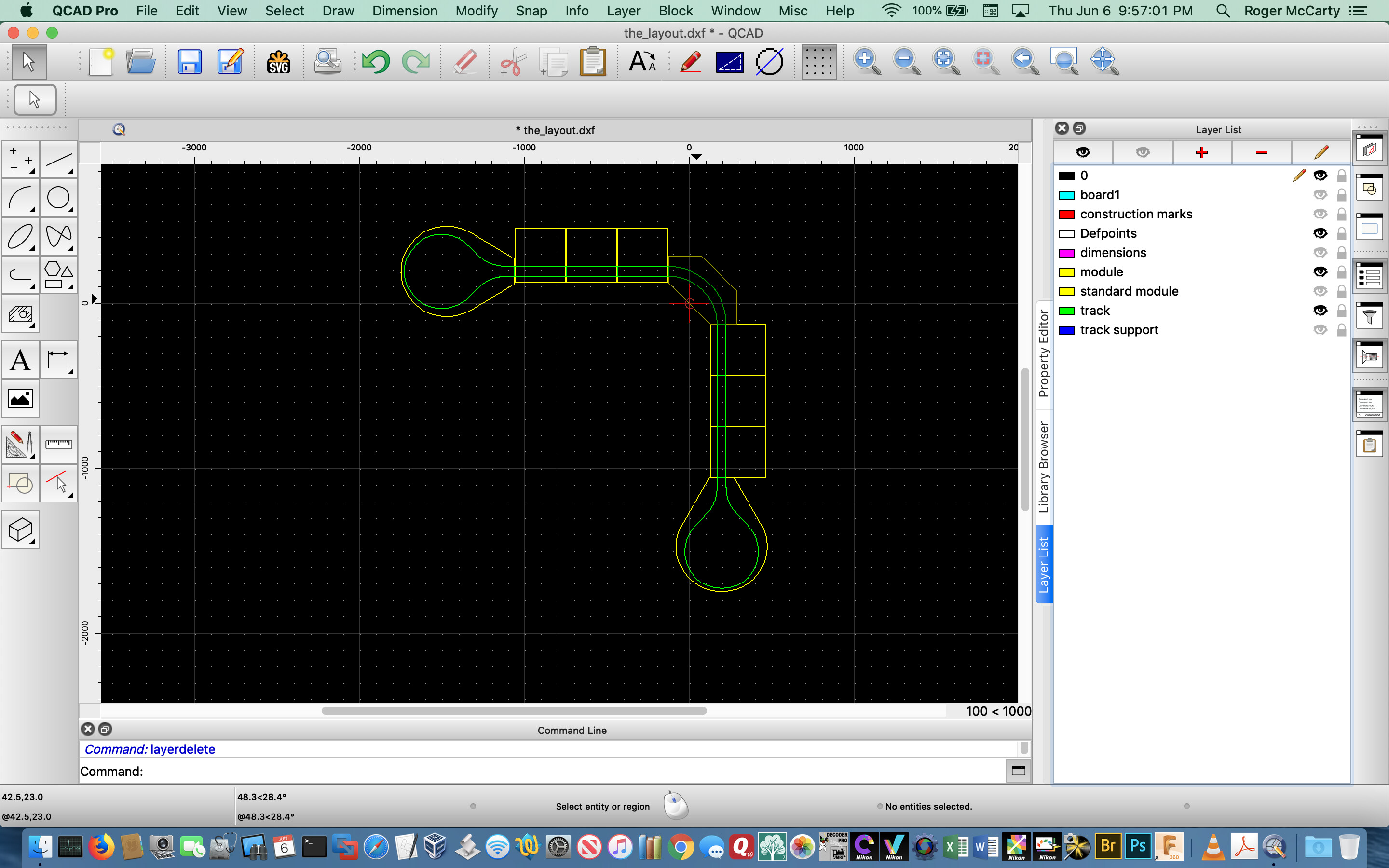Viewport: 1389px width, 868px height.
Task: Edit layer with pencil button
Action: click(1321, 152)
